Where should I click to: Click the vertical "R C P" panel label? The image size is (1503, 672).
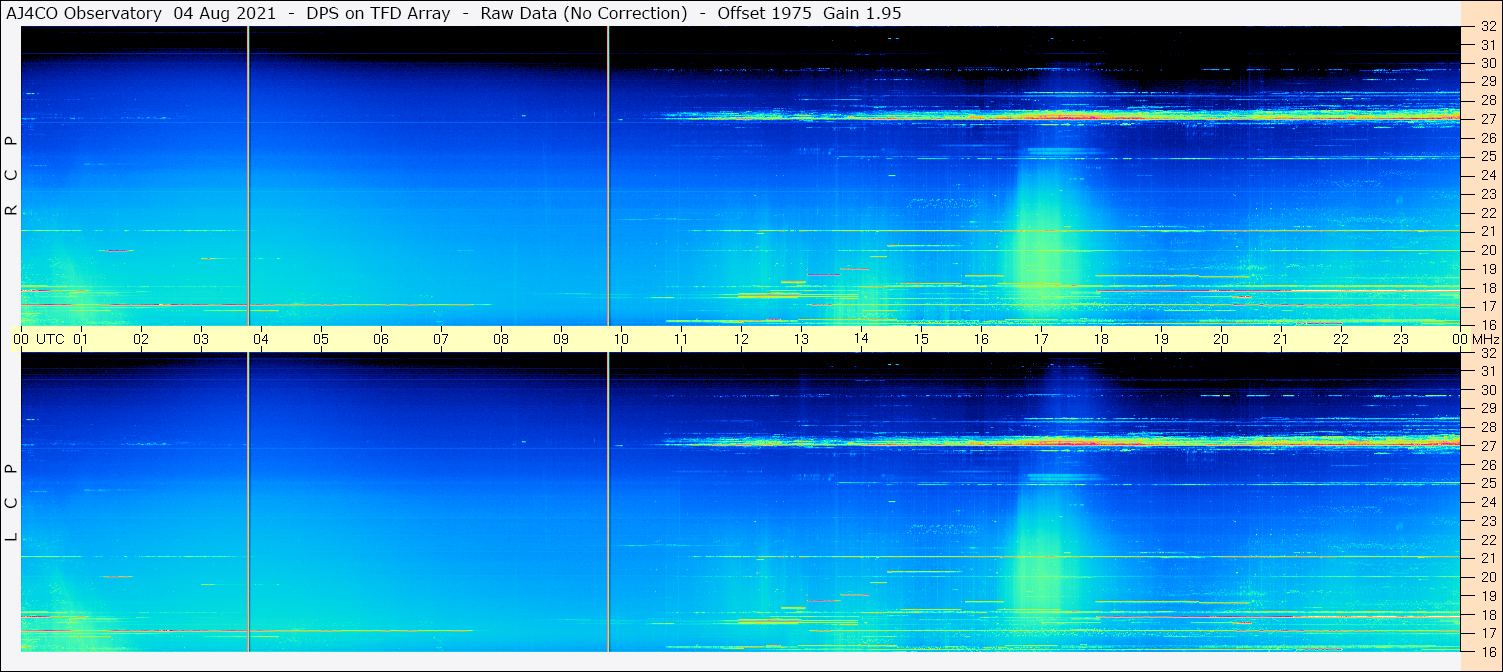click(x=11, y=175)
